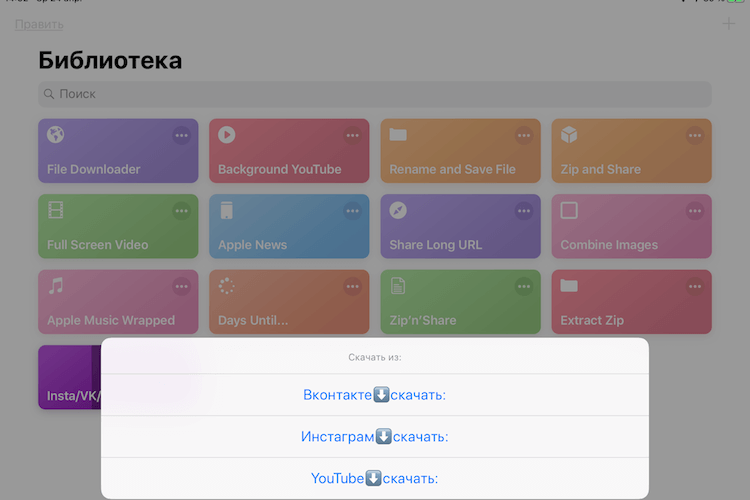Click music note icon on Apple Music Wrapped
750x500 pixels.
[x=56, y=286]
